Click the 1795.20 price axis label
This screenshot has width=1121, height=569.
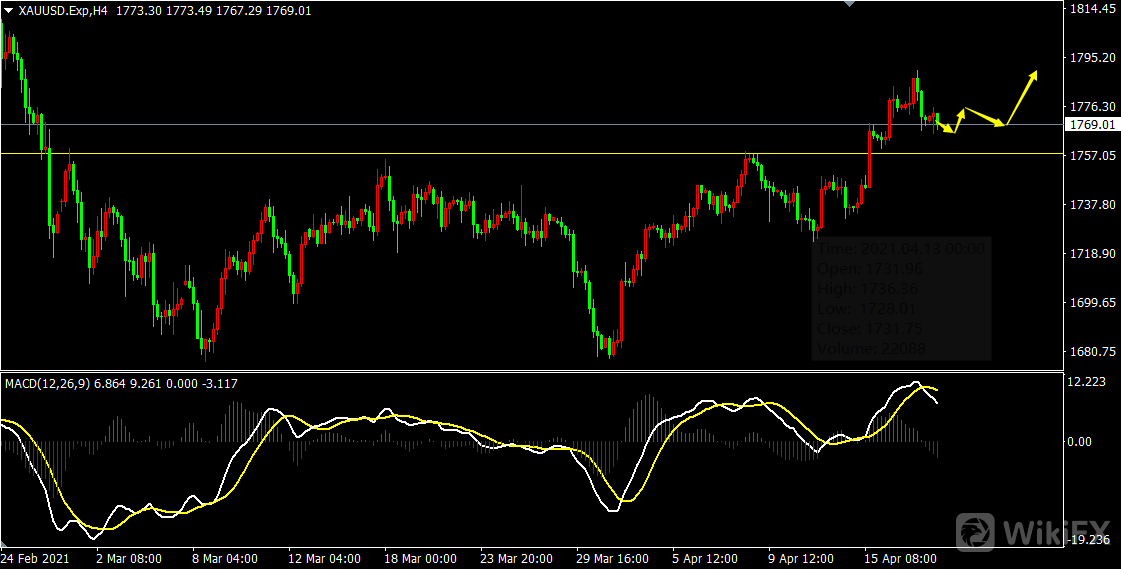(1092, 58)
